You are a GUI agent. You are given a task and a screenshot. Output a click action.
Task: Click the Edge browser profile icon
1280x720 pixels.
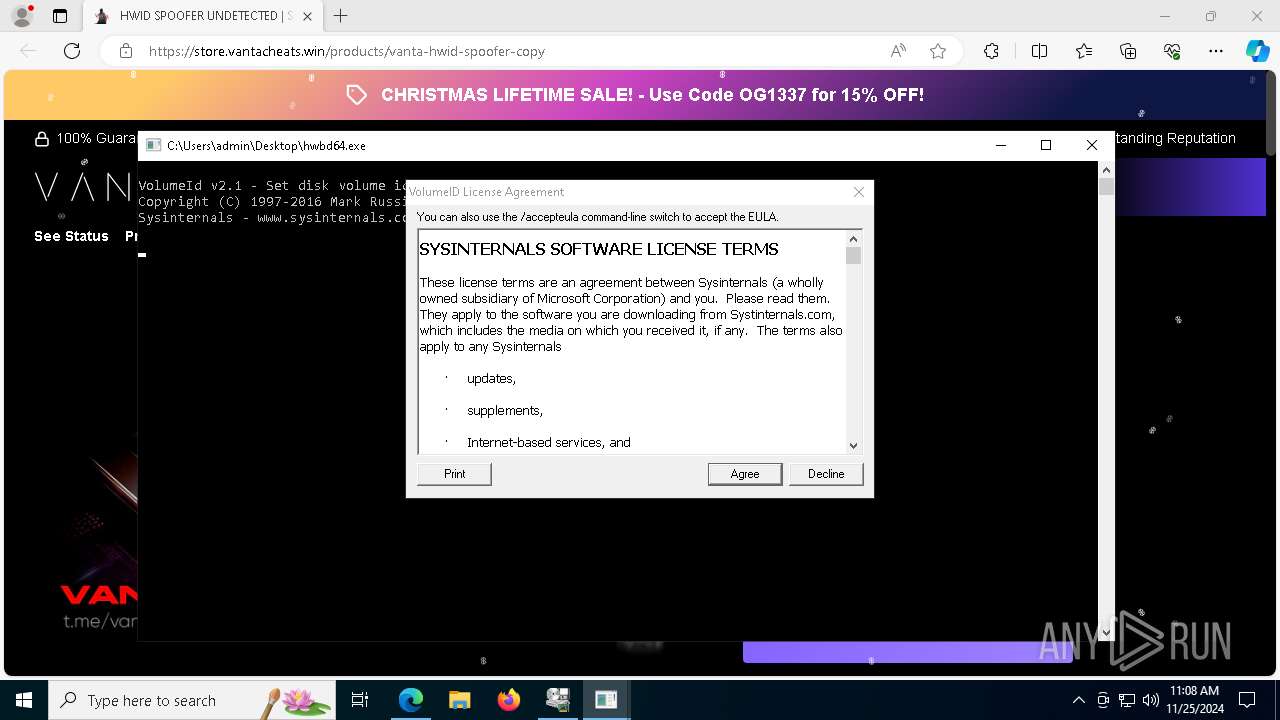(x=22, y=16)
